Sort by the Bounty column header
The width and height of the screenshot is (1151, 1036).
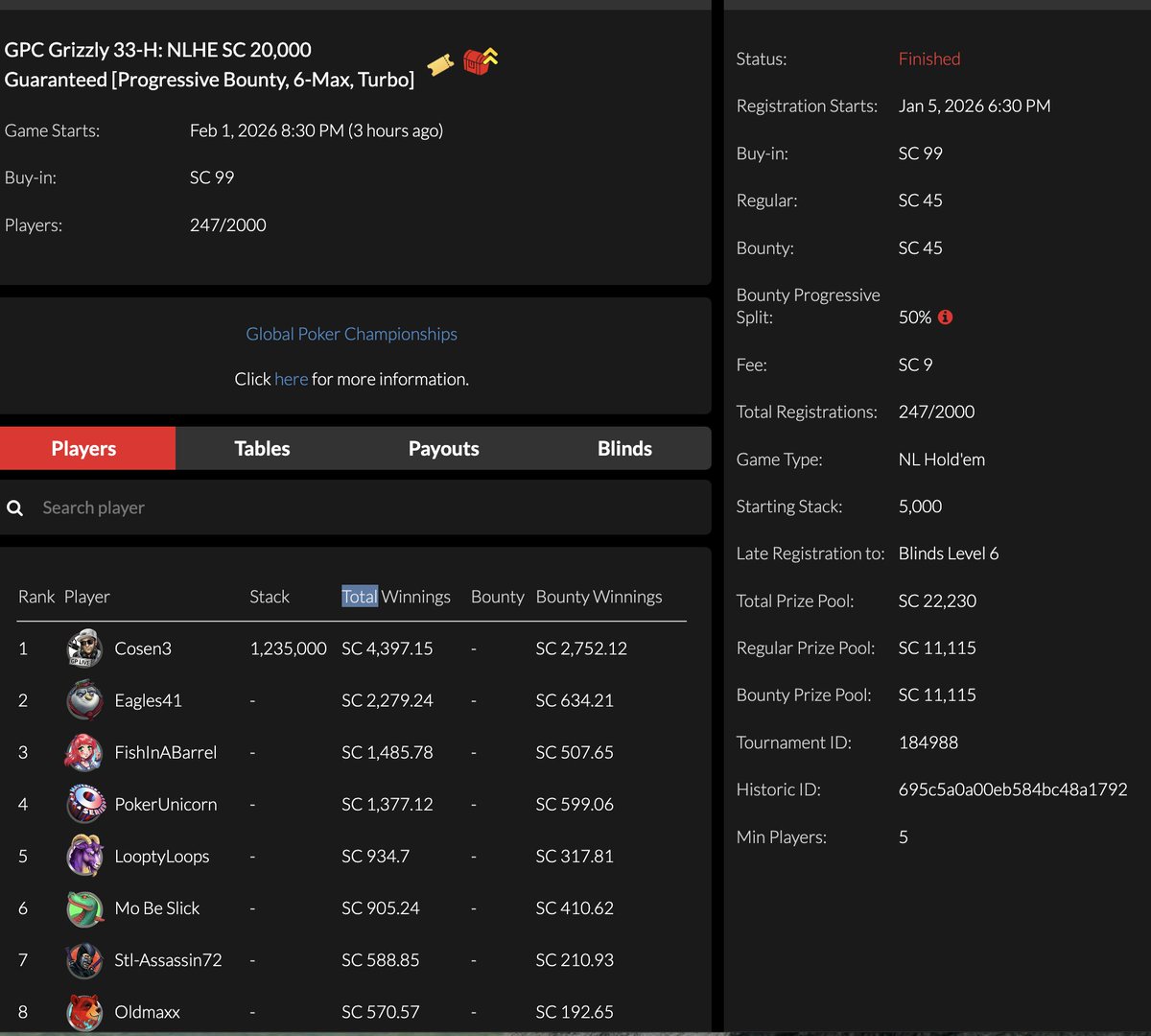(498, 597)
